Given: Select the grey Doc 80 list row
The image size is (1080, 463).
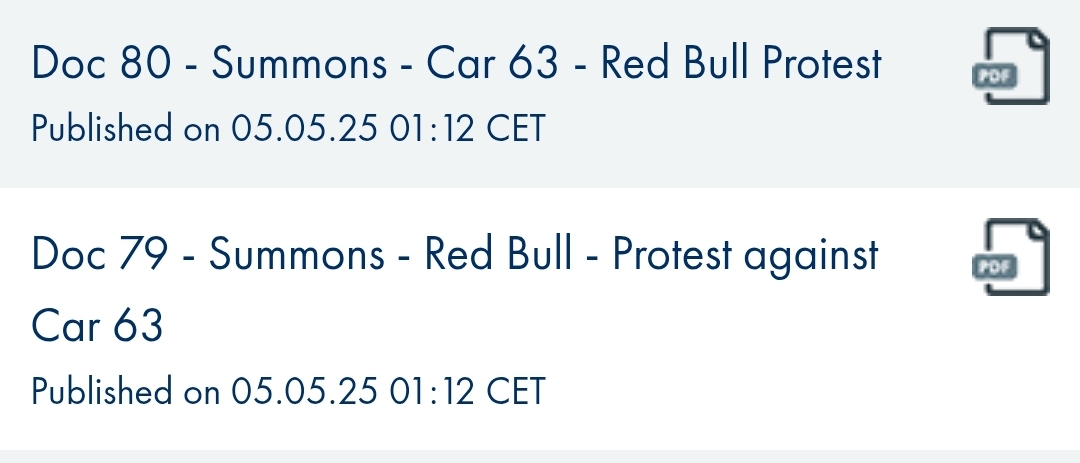Looking at the screenshot, I should (x=540, y=94).
